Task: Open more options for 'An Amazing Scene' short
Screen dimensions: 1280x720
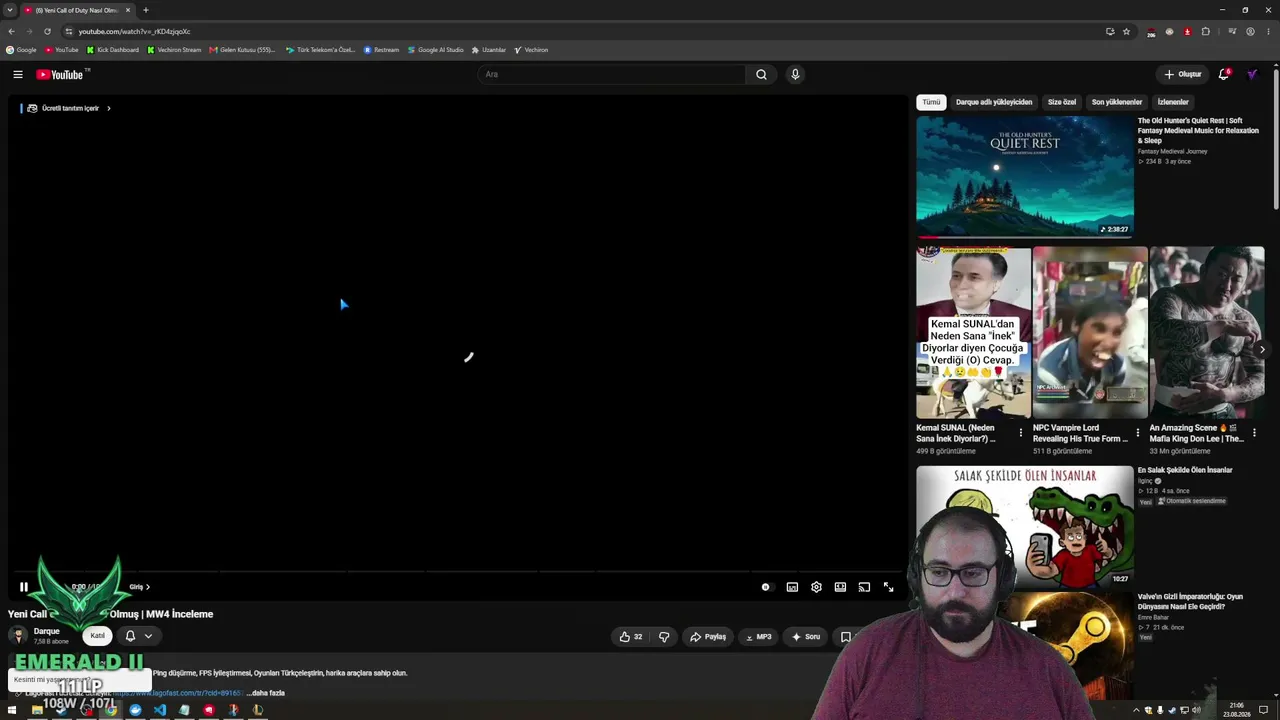Action: click(1254, 433)
